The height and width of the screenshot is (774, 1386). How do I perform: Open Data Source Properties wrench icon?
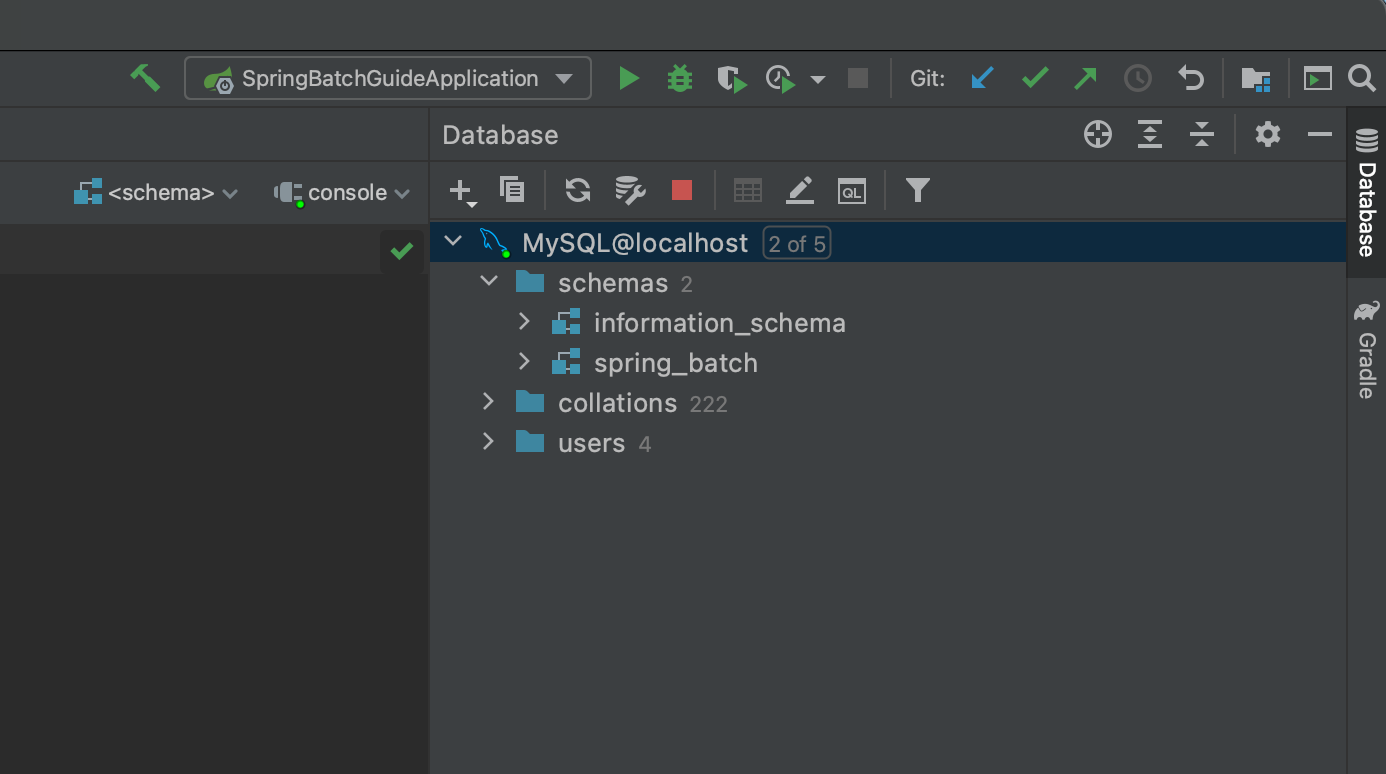click(630, 190)
